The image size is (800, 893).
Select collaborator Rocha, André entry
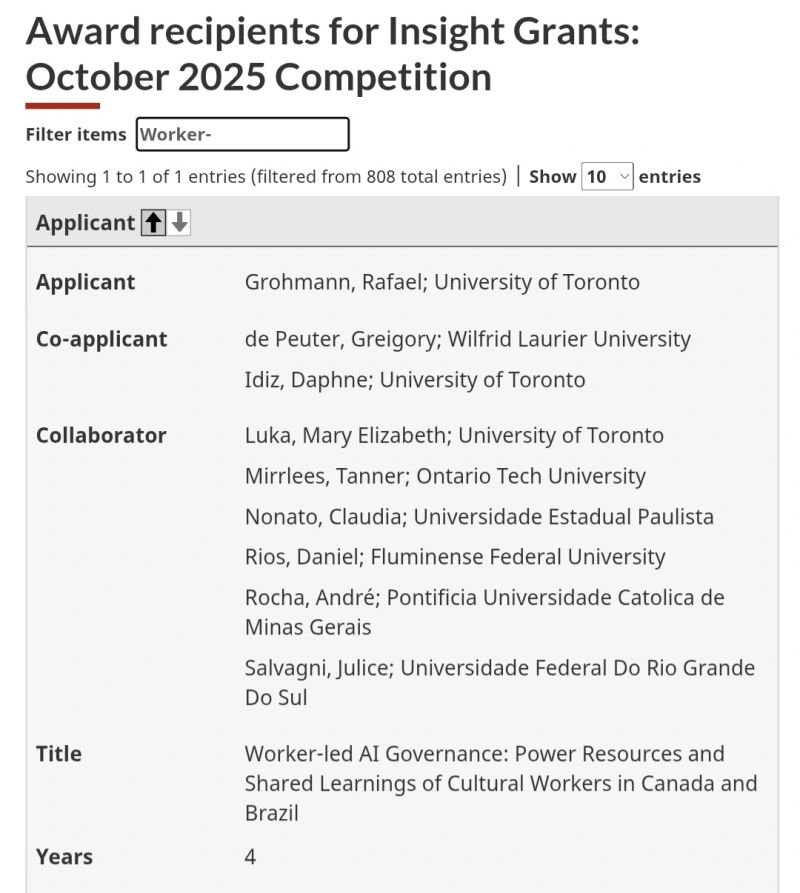tap(485, 612)
